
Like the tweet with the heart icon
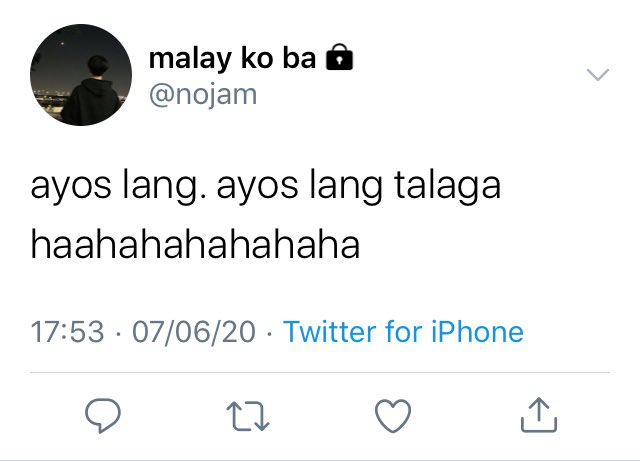coord(393,416)
